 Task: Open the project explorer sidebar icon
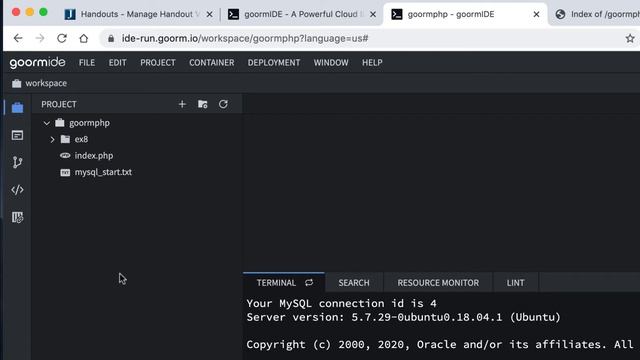(17, 108)
